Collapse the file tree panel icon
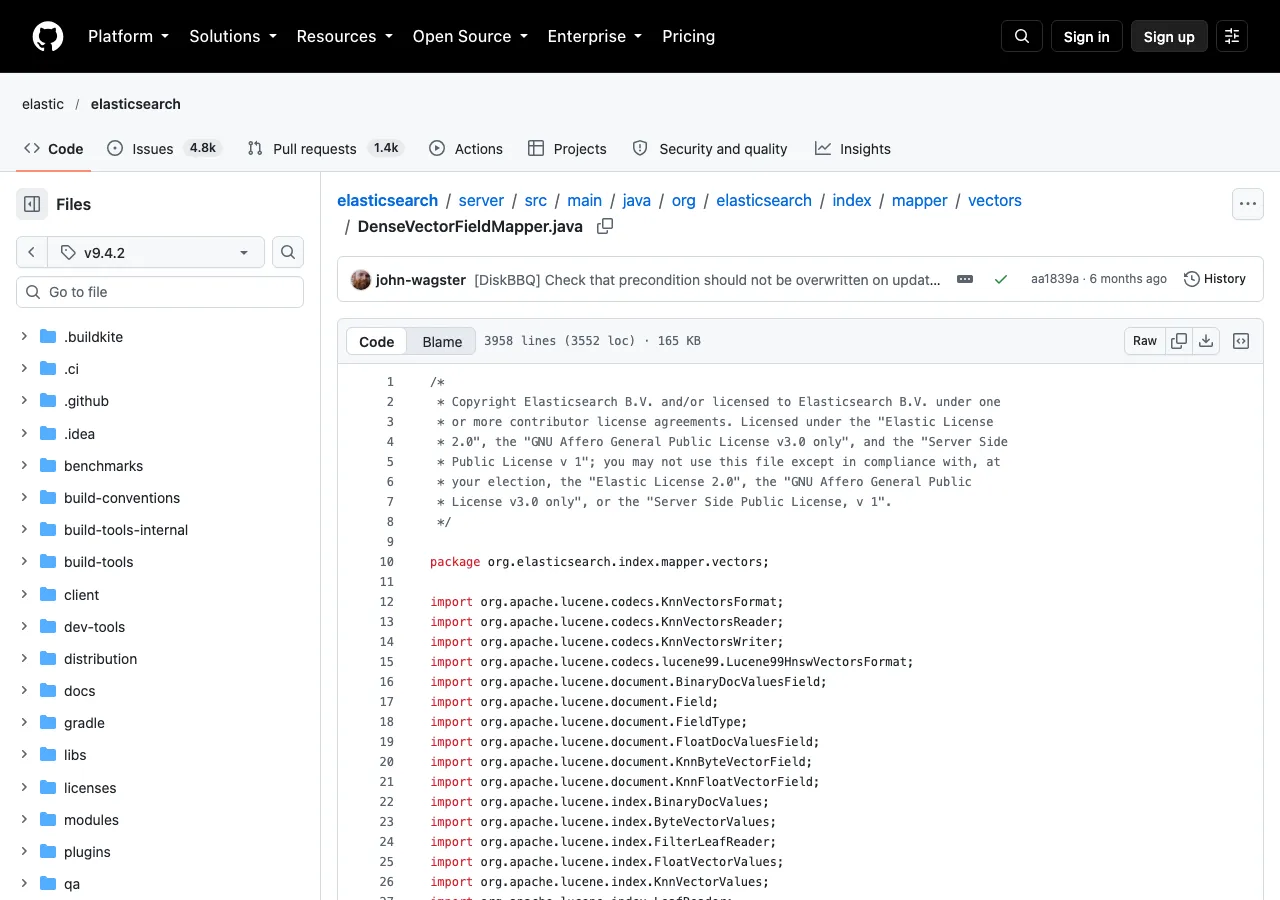 pos(32,204)
